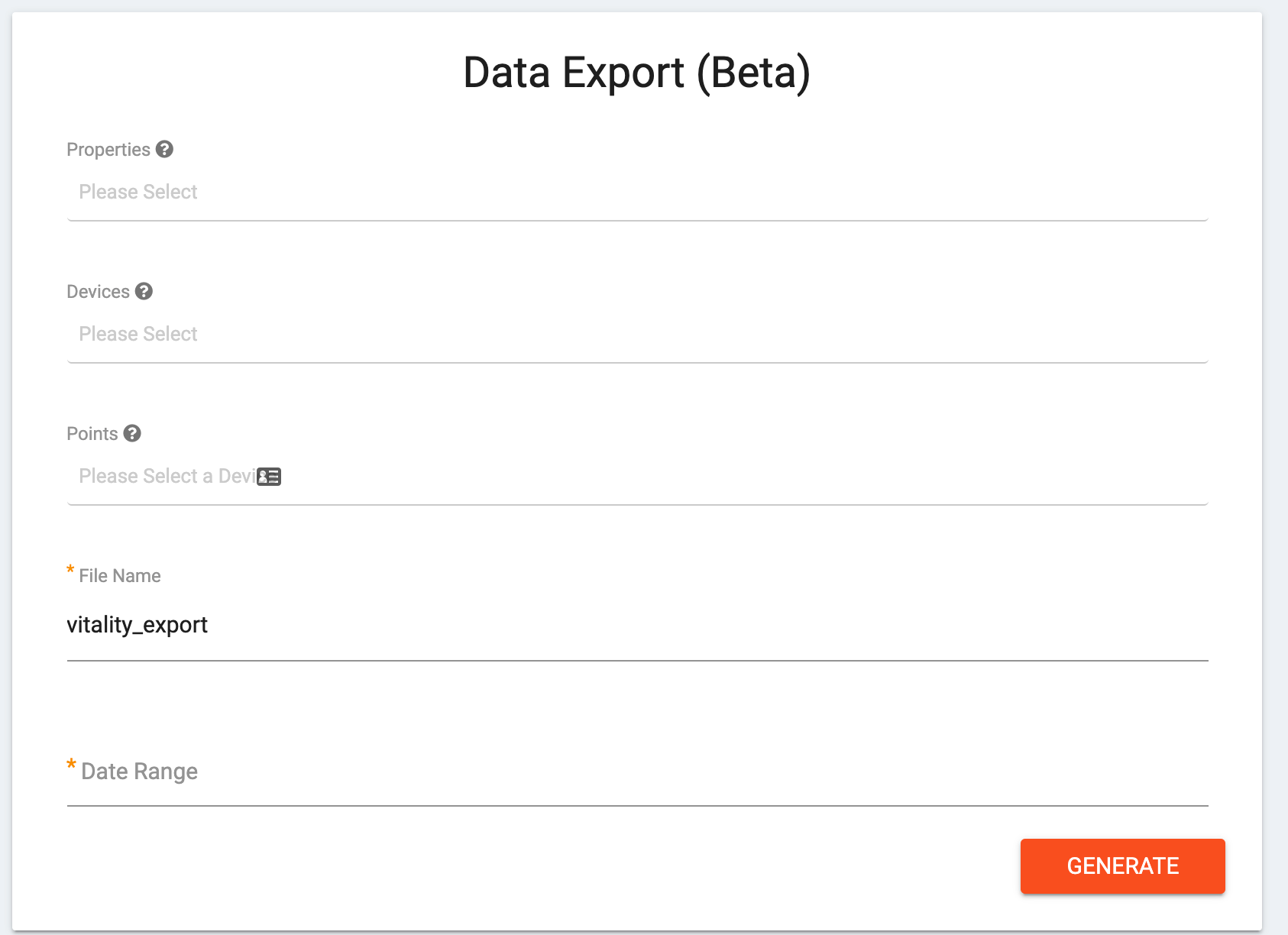The height and width of the screenshot is (935, 1288).
Task: Select the vitality_export file name text
Action: [x=137, y=624]
